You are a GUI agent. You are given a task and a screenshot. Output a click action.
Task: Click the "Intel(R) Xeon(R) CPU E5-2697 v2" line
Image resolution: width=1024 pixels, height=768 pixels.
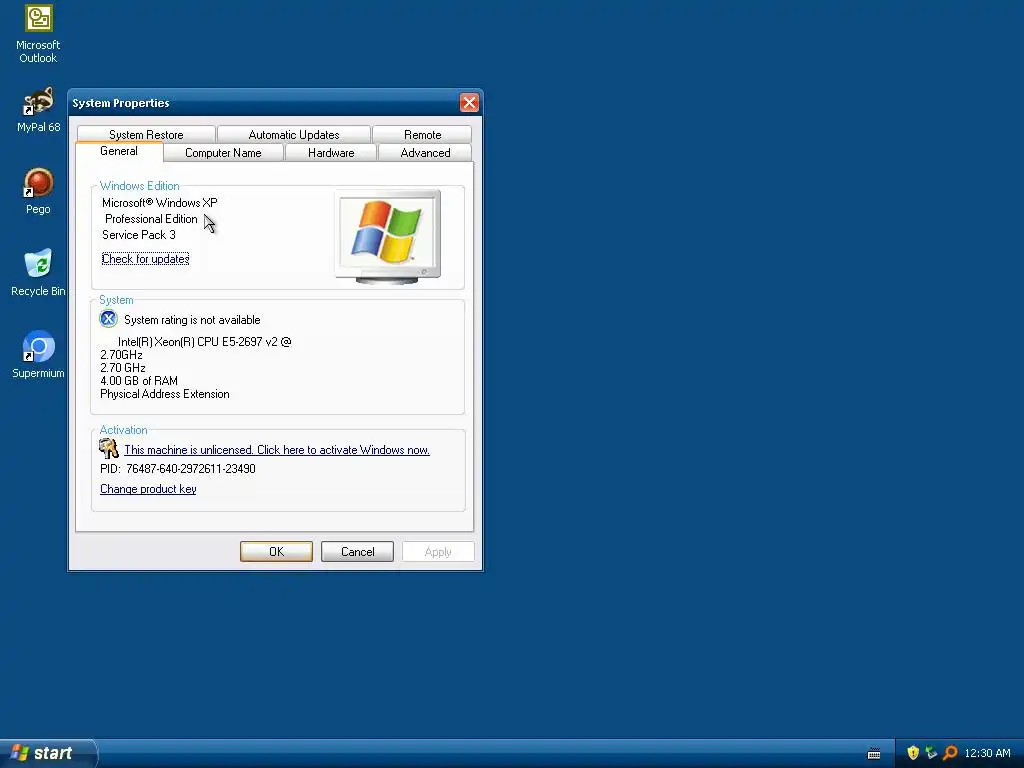pos(204,342)
